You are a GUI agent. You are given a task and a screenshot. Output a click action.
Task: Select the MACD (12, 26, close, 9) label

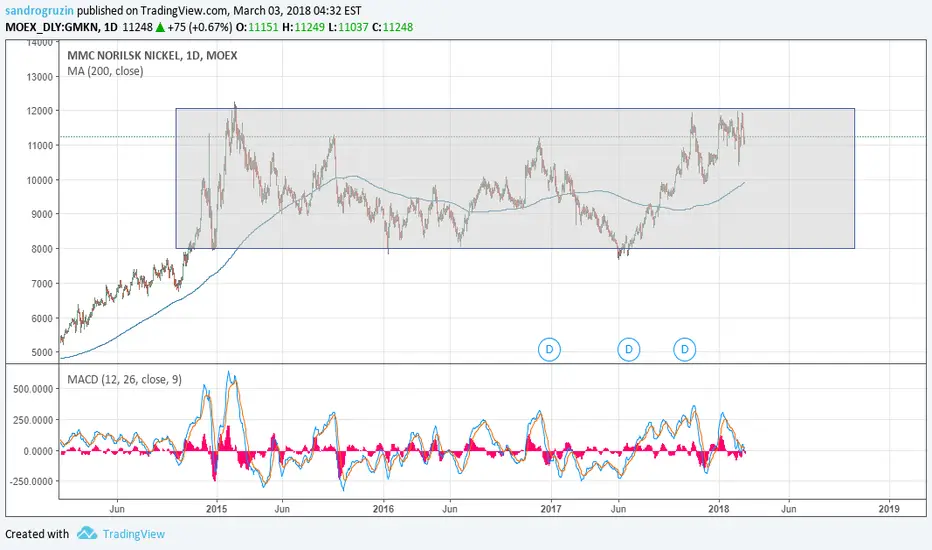[125, 379]
